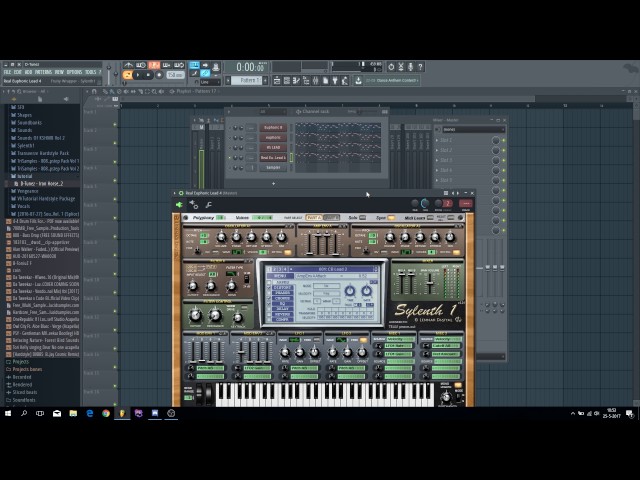Click the wrench icon in plugin wrapper
Viewport: 640px width, 480px height.
click(209, 205)
